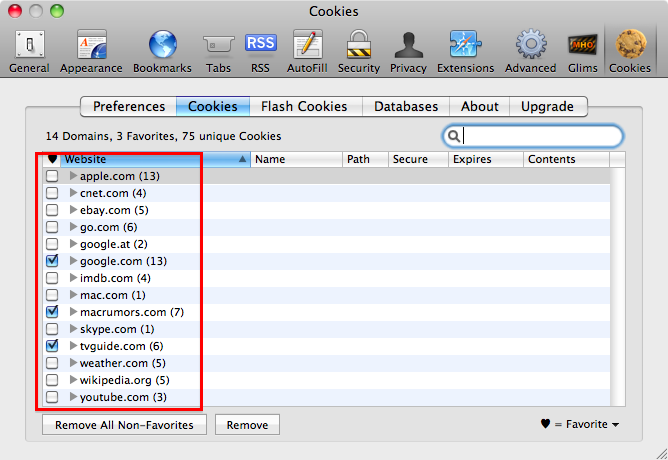
Task: Sort by the Website column header
Action: (x=155, y=159)
